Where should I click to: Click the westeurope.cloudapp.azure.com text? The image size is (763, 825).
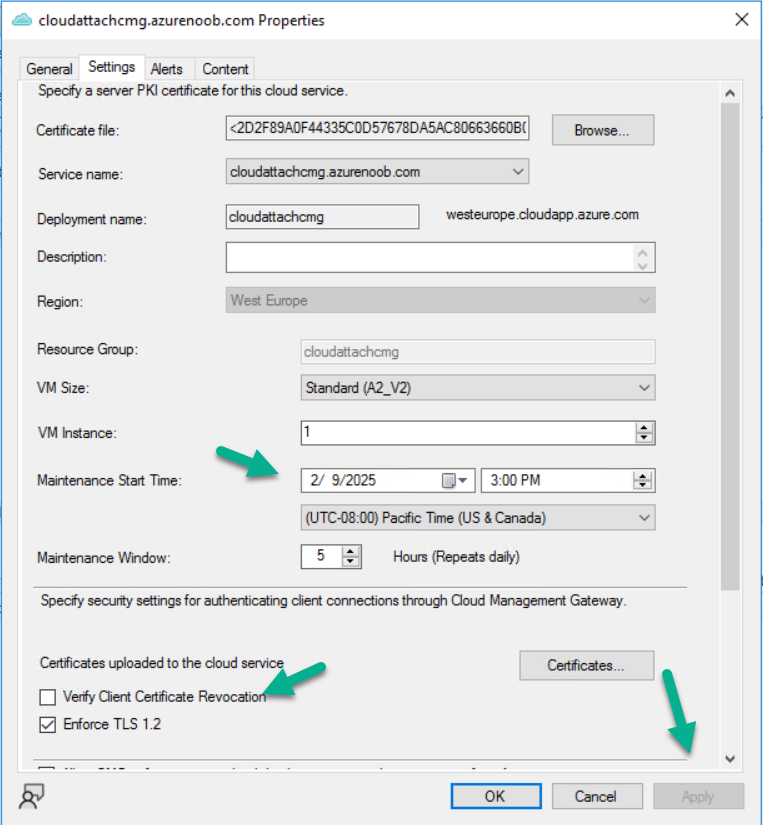pos(542,215)
